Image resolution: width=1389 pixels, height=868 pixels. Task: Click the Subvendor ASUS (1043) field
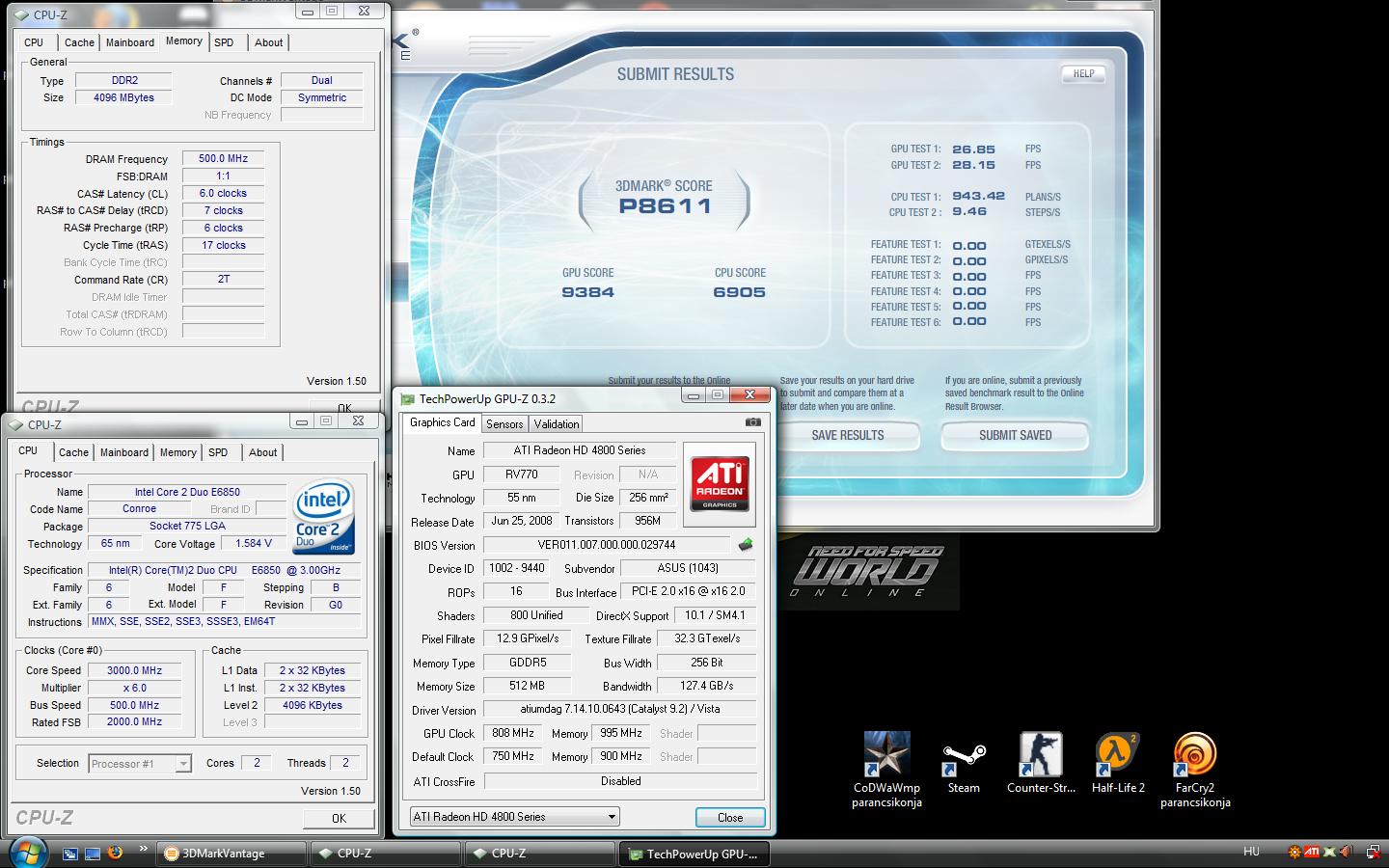coord(689,568)
